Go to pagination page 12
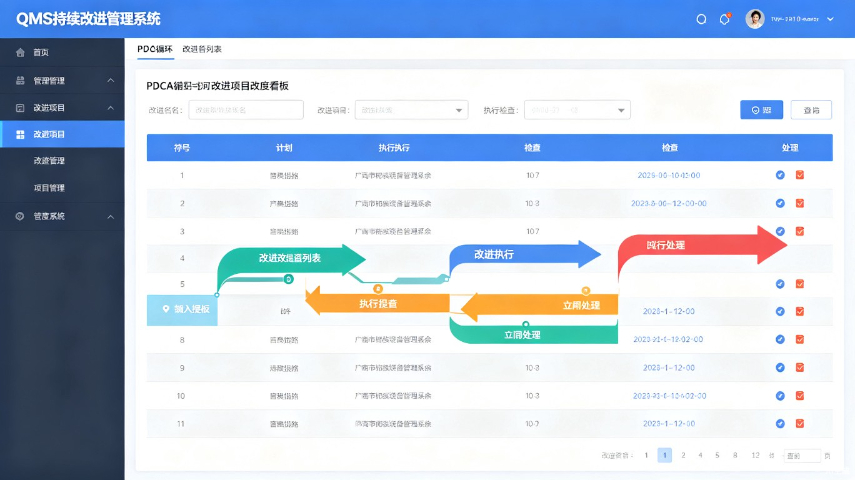 pyautogui.click(x=755, y=455)
